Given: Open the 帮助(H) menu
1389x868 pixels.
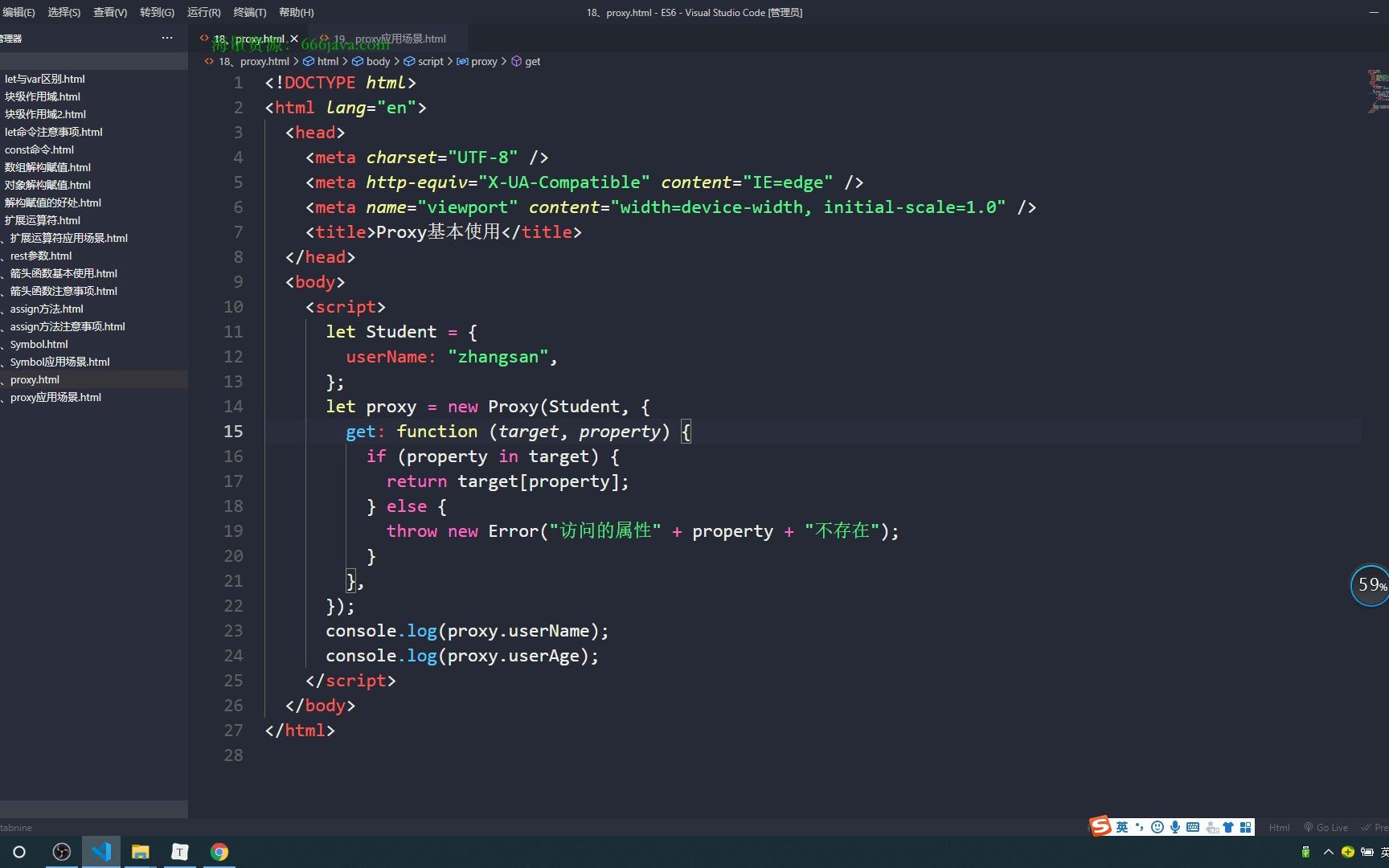Looking at the screenshot, I should 296,12.
